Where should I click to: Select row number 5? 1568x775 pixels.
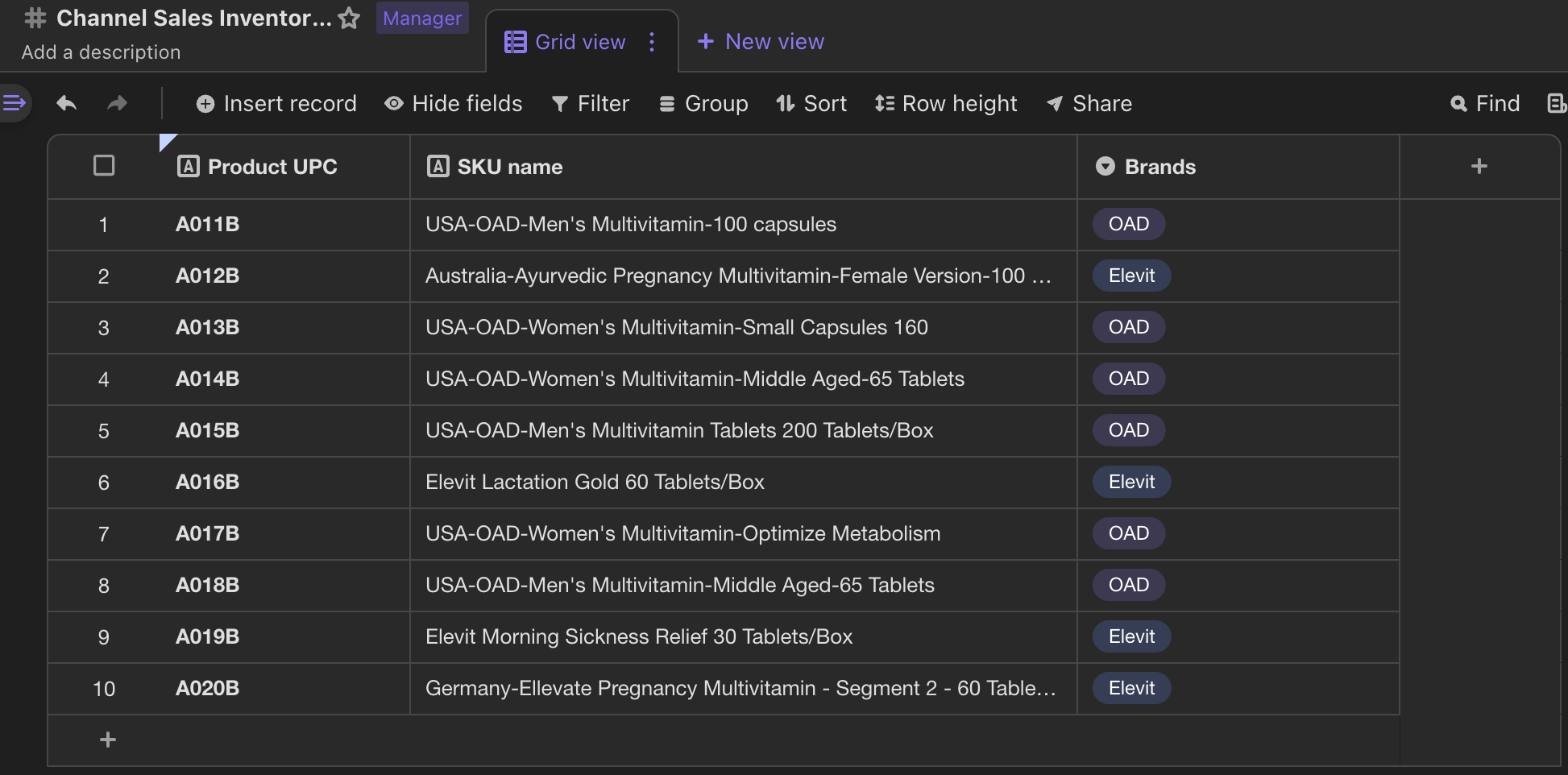coord(103,431)
